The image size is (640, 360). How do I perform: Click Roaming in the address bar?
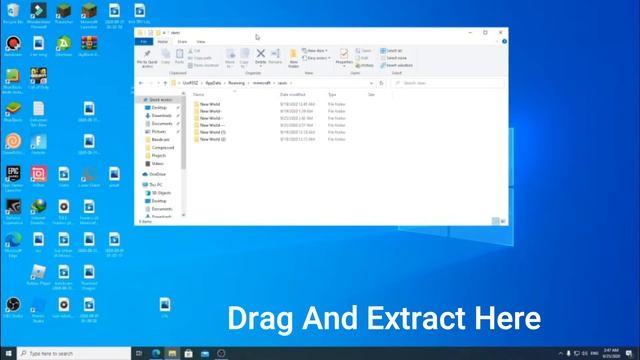click(236, 83)
